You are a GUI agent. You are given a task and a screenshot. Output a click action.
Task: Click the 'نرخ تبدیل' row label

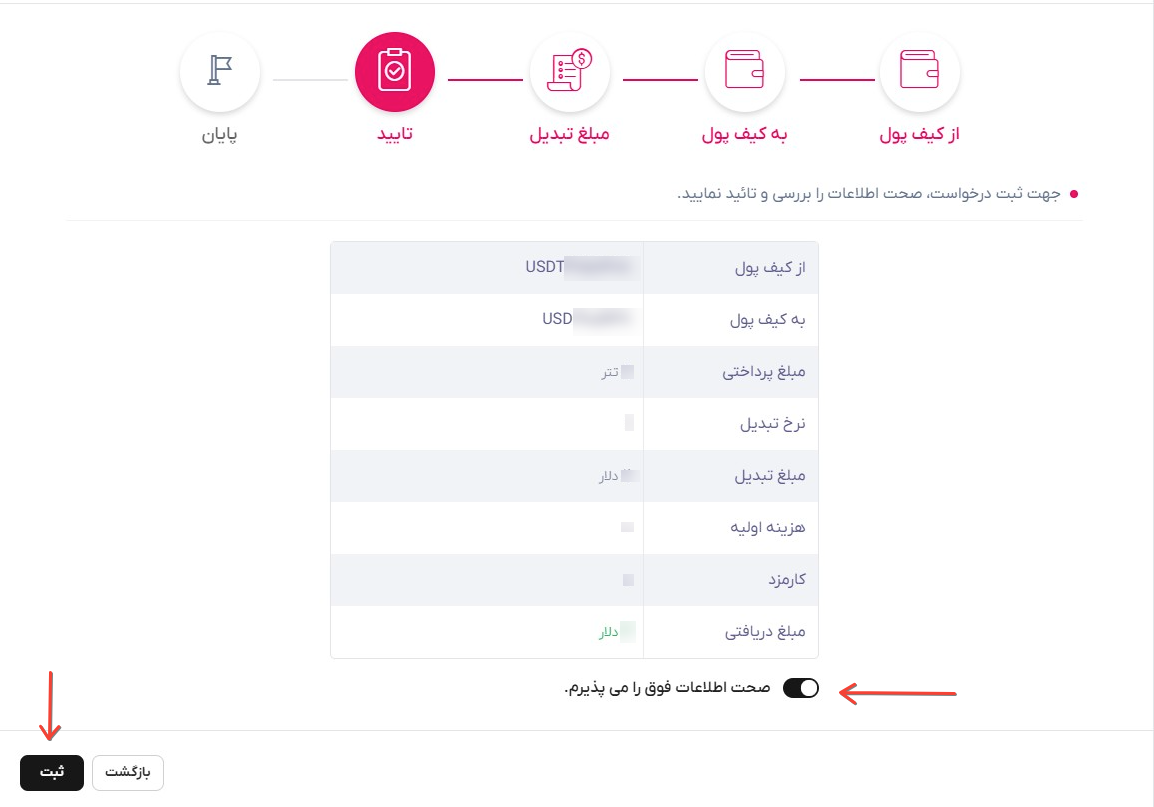(x=772, y=424)
